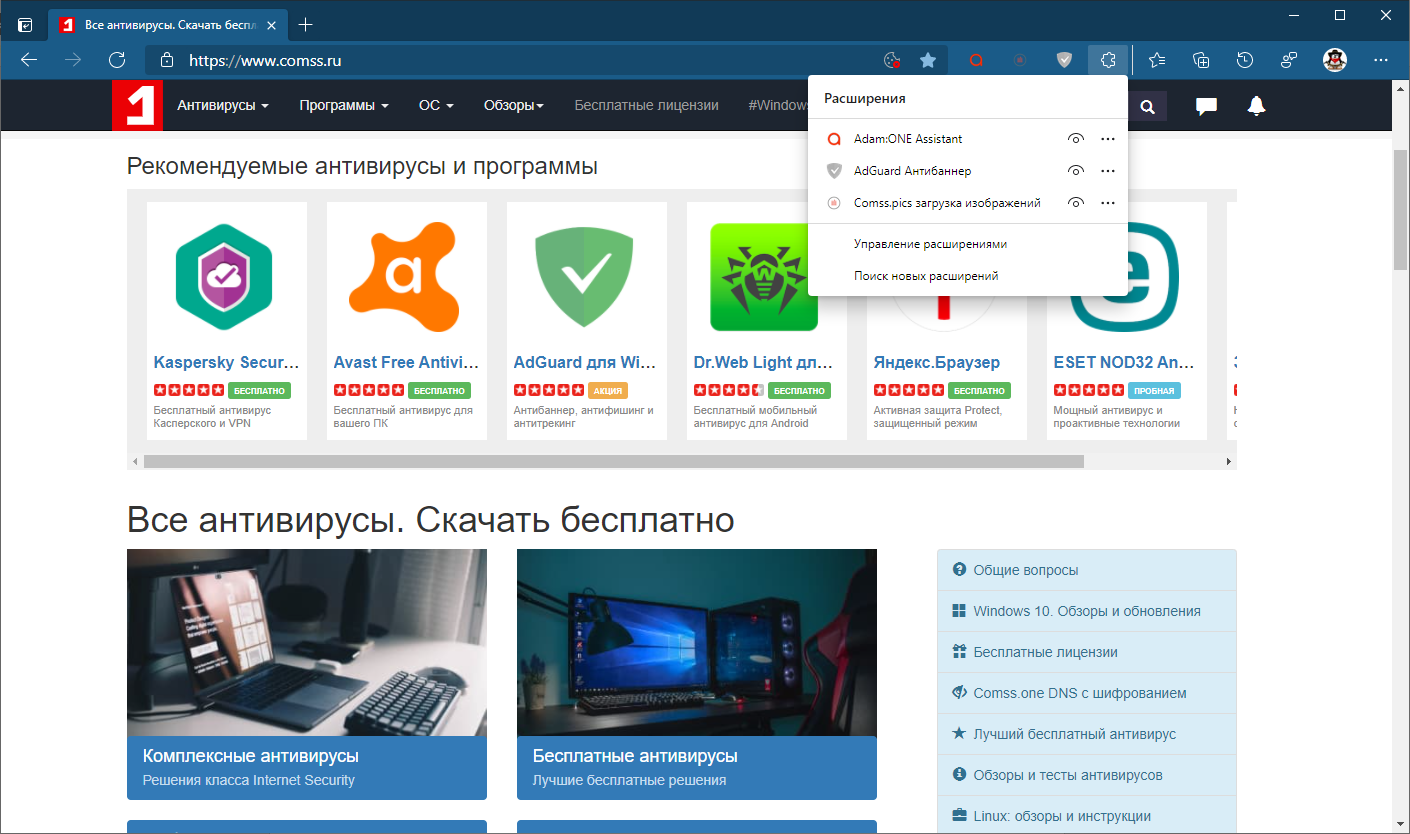Choose Поиск новых расширений
The image size is (1410, 834).
(926, 276)
